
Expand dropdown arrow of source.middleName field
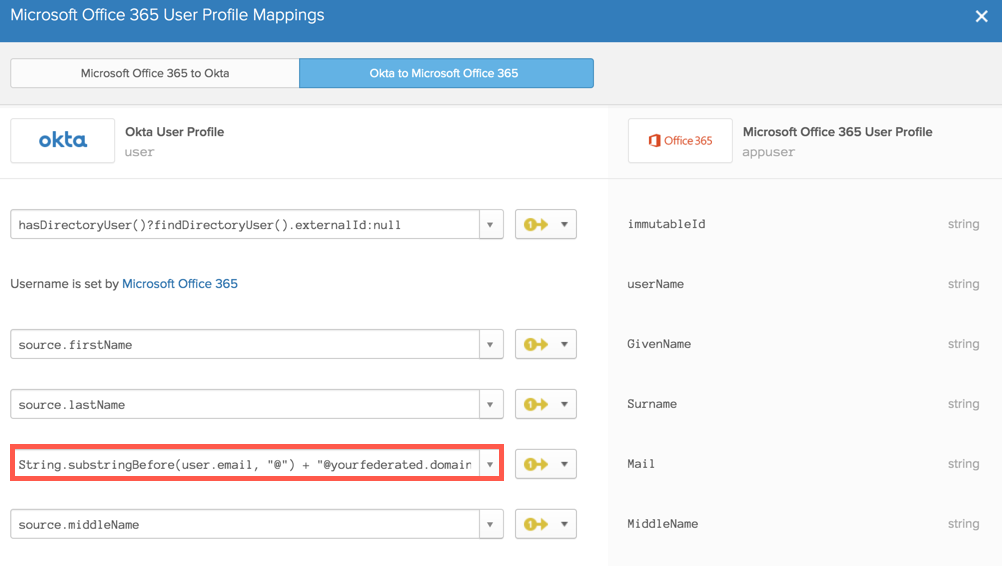[x=490, y=525]
